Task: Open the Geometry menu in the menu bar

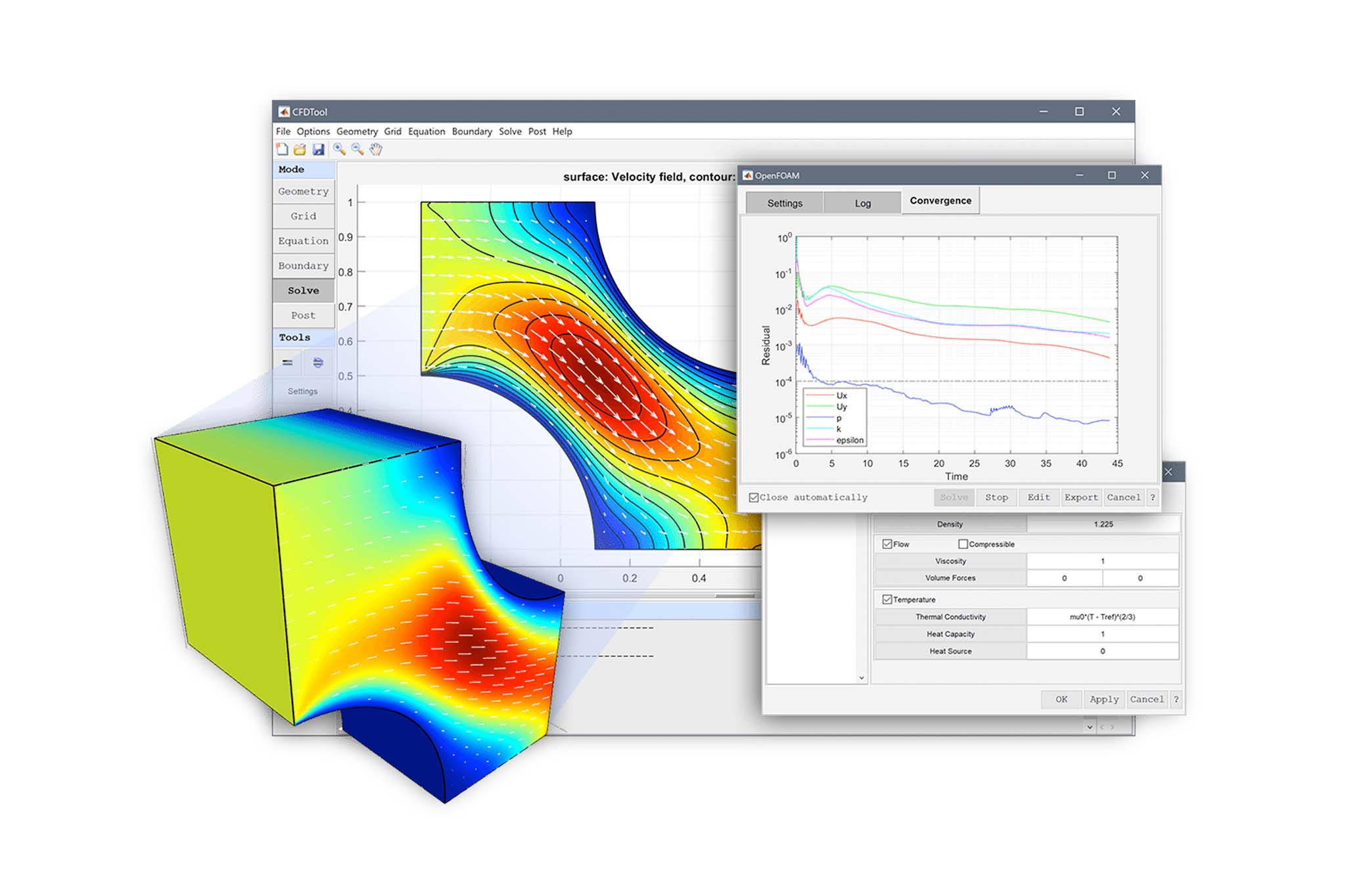Action: 357,131
